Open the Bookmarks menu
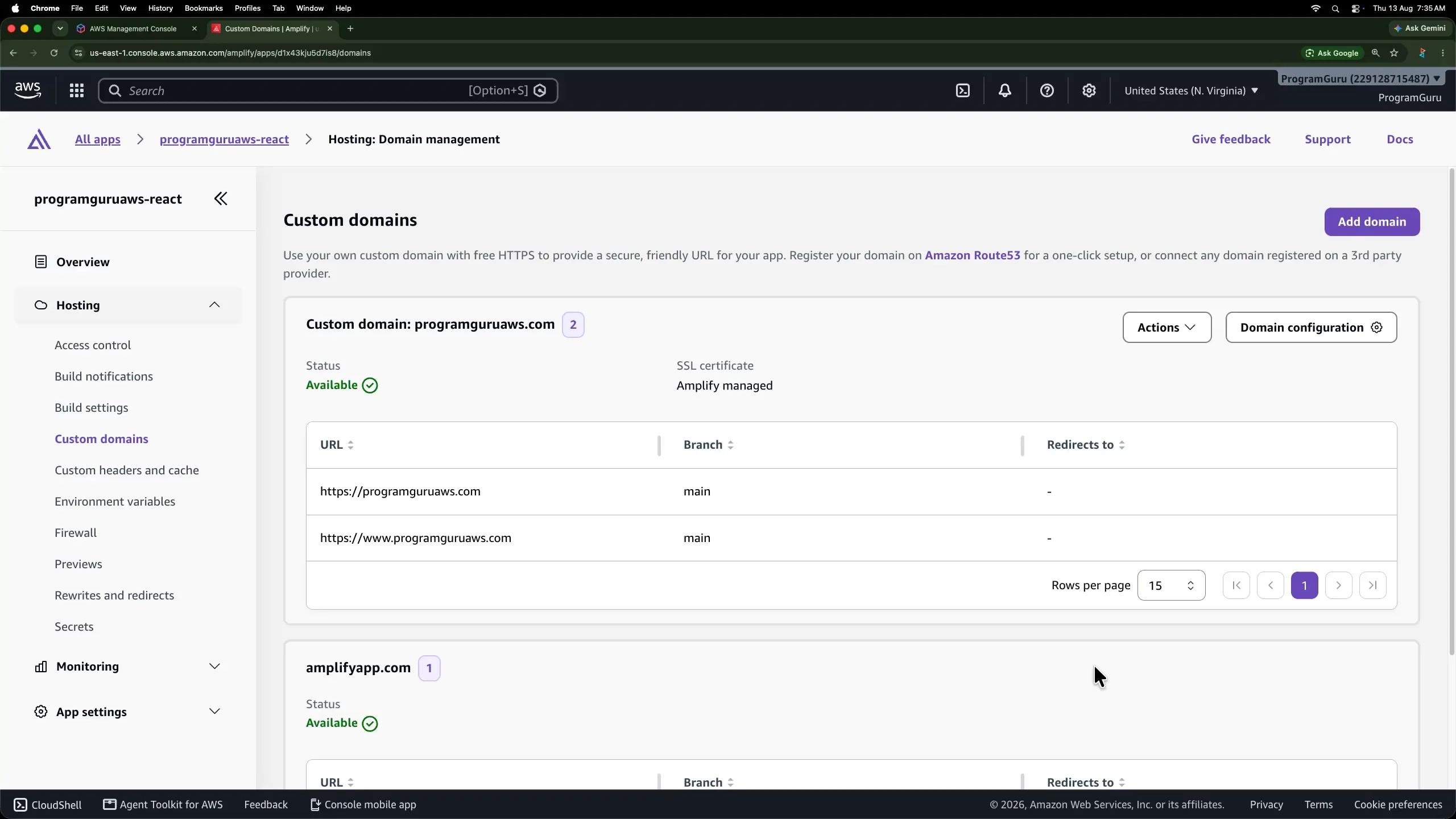The image size is (1456, 819). click(204, 9)
